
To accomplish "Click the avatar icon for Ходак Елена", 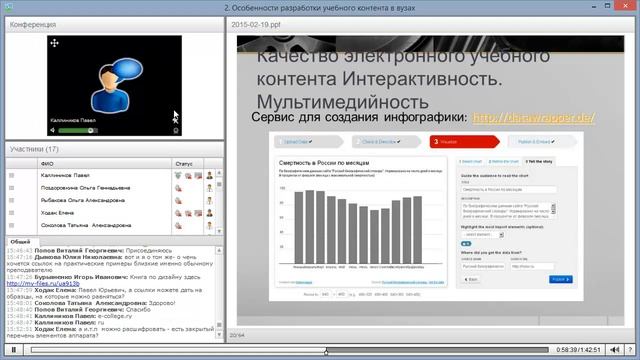I will point(209,213).
